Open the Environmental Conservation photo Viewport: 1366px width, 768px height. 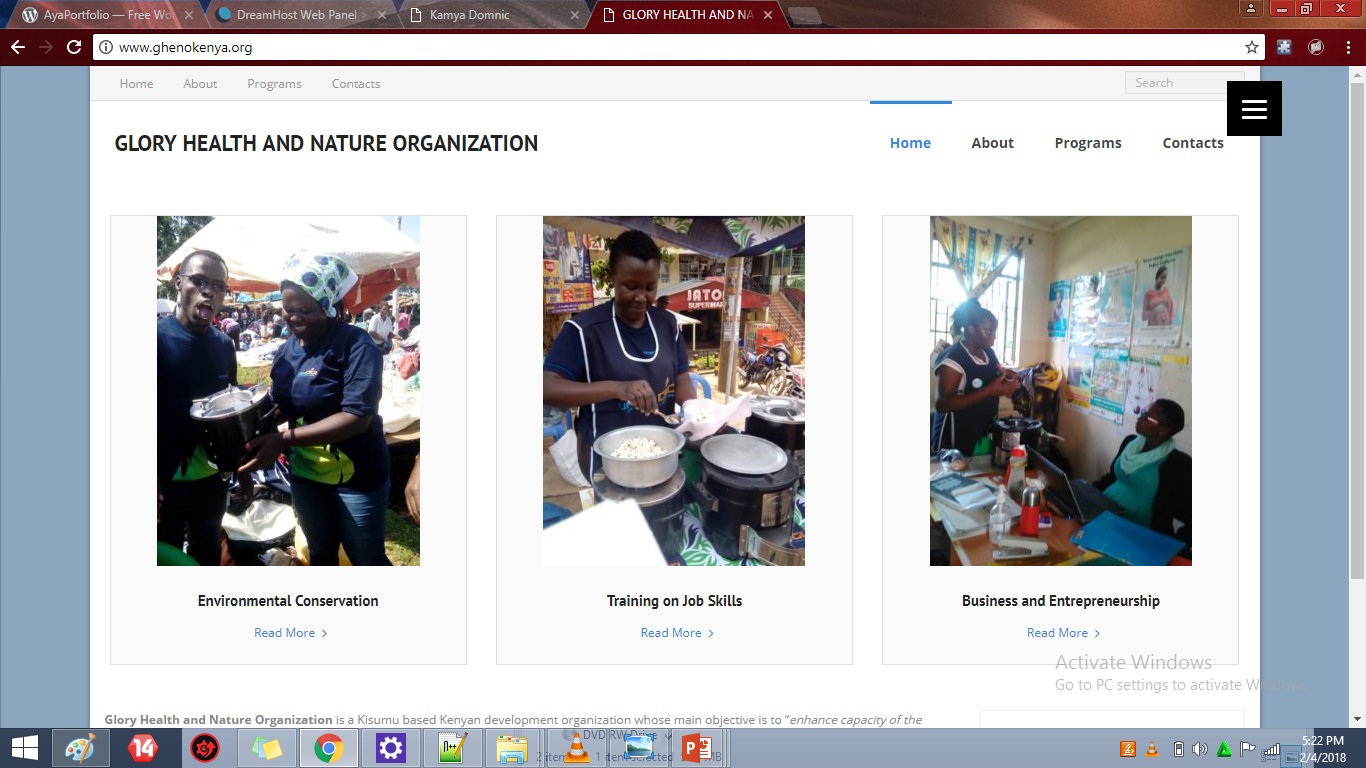click(x=288, y=391)
